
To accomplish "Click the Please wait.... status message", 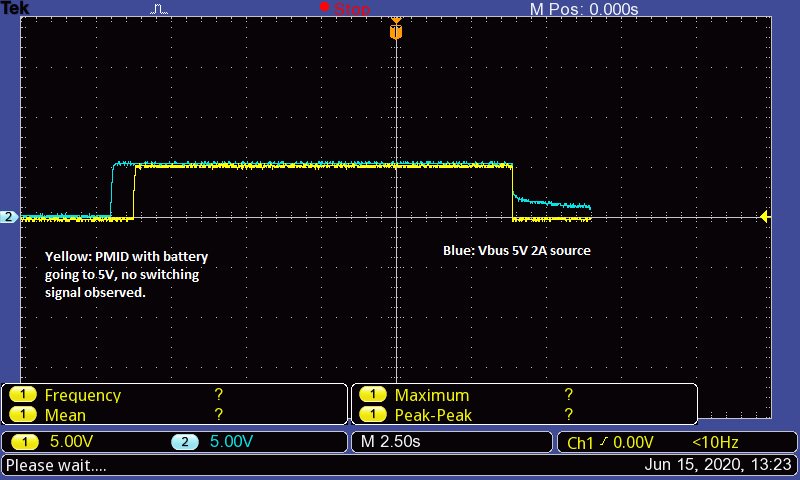I will (56, 465).
